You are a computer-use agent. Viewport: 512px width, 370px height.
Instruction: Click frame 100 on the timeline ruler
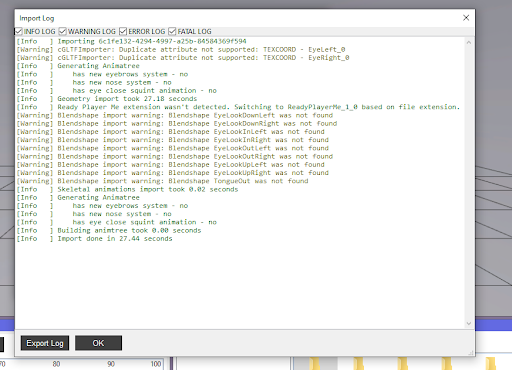pyautogui.click(x=156, y=364)
